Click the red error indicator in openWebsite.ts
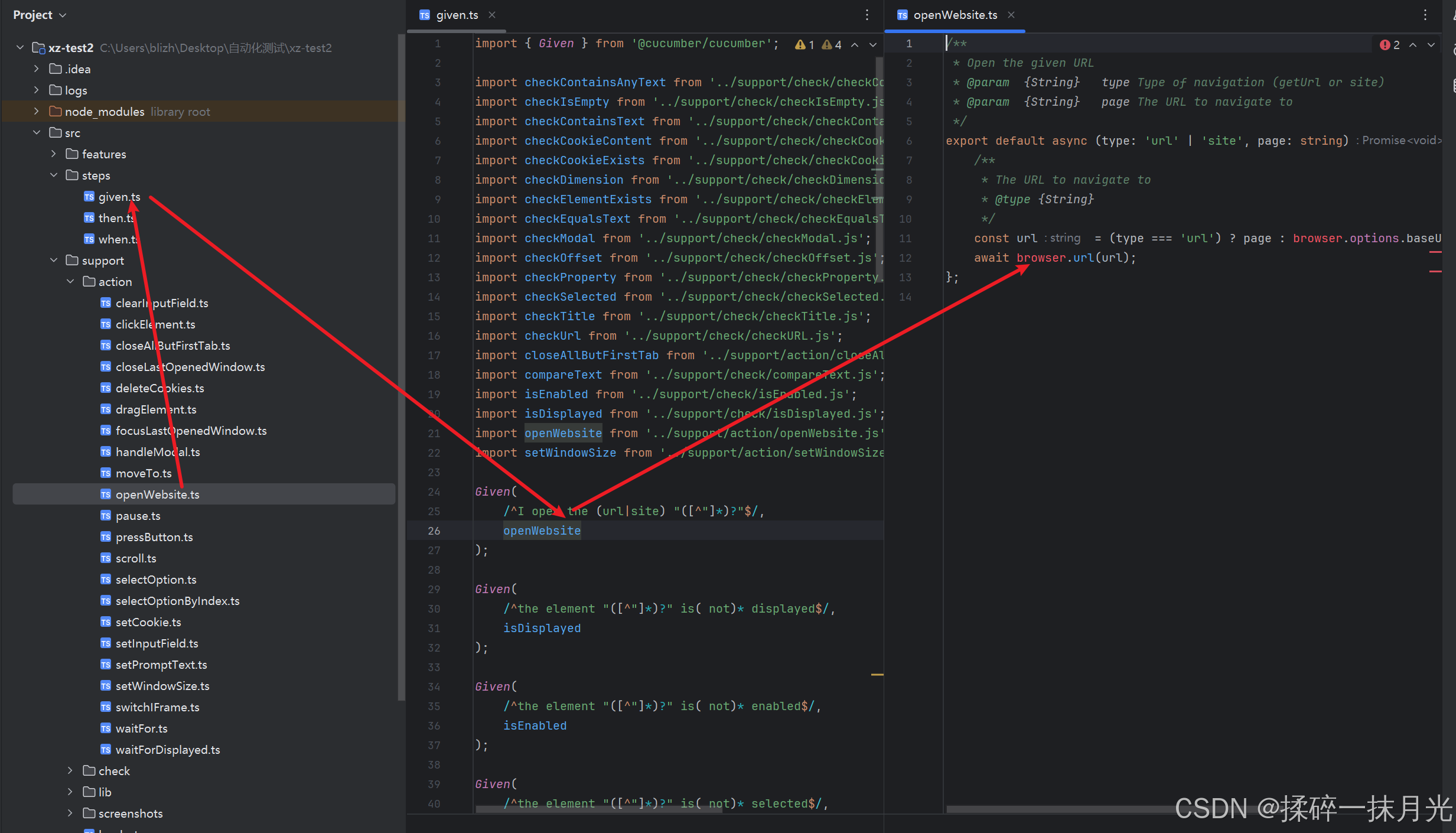Viewport: 1456px width, 833px height. point(1389,45)
